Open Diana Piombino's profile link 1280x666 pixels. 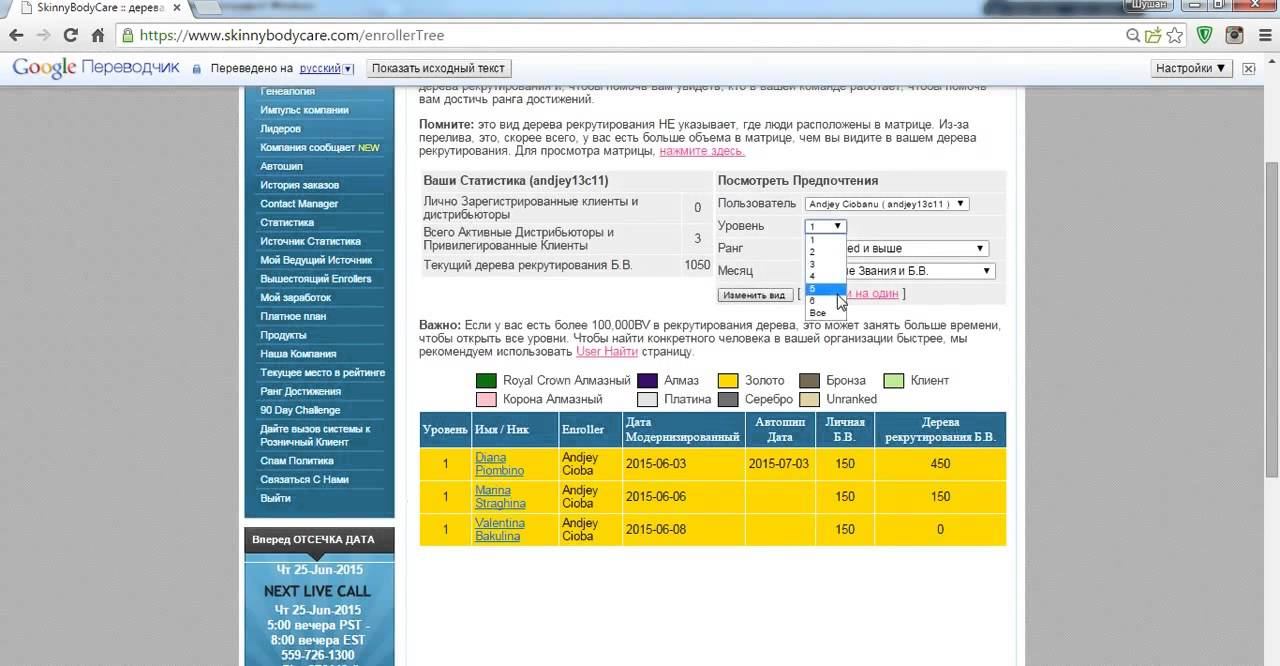coord(499,464)
